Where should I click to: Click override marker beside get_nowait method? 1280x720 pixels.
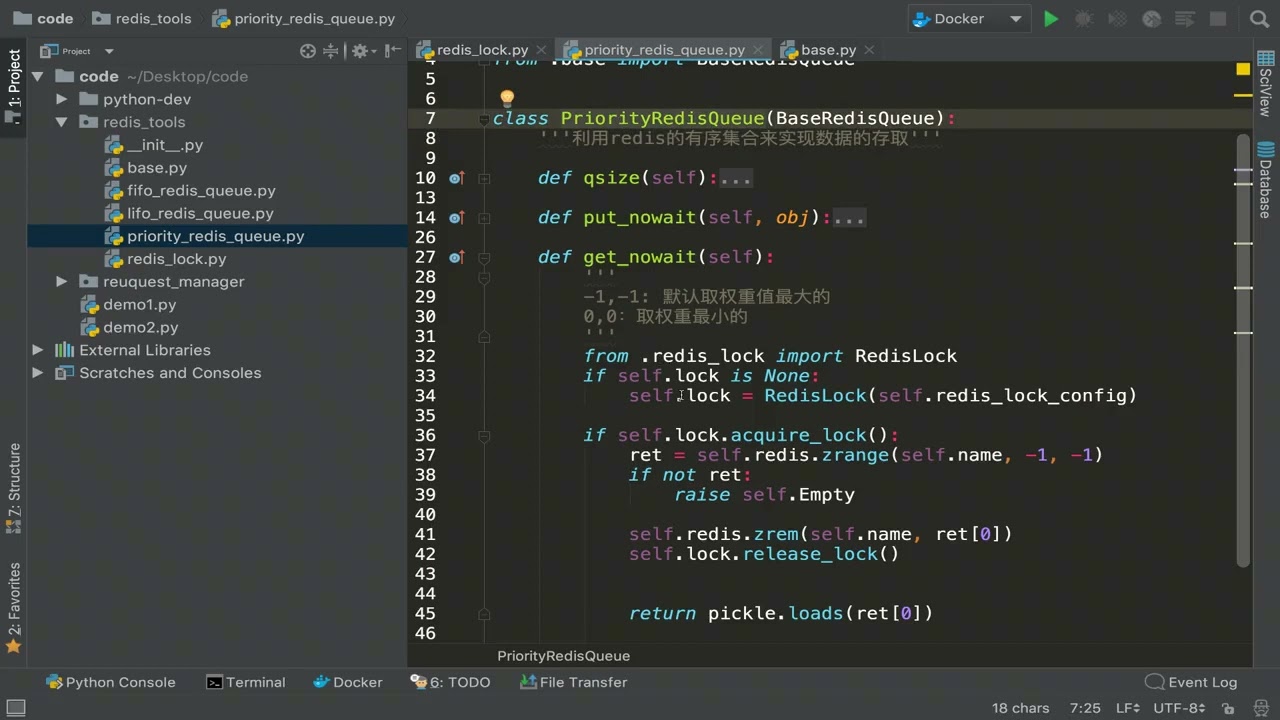click(456, 257)
